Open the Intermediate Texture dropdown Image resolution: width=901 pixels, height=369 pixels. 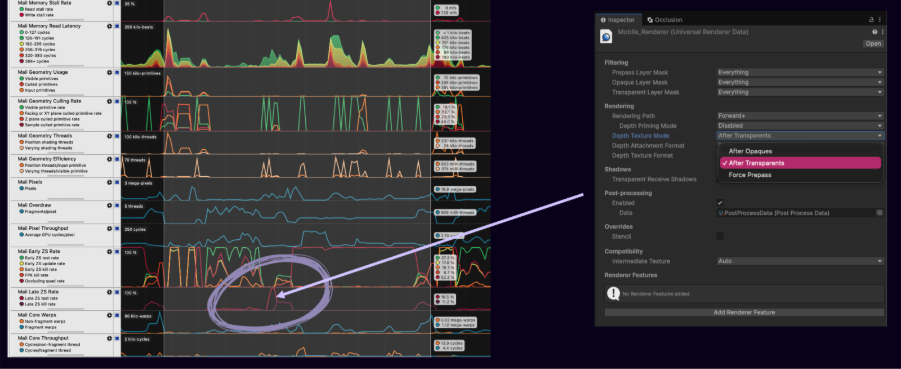(x=800, y=261)
